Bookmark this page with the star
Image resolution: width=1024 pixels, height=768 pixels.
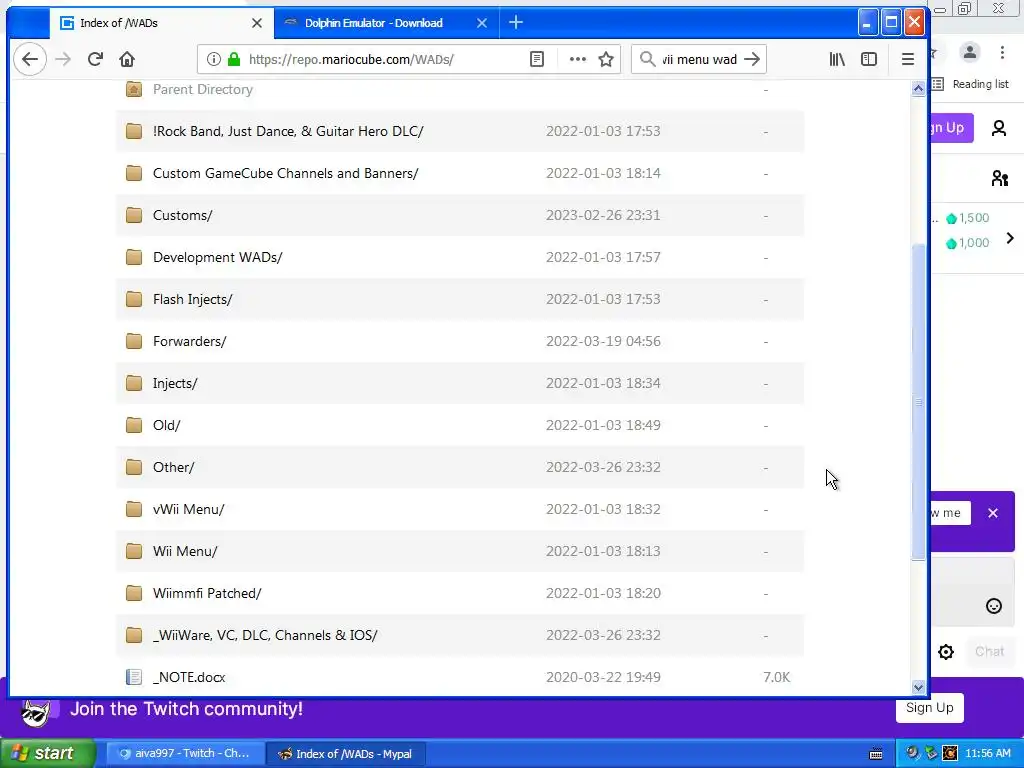tap(606, 59)
